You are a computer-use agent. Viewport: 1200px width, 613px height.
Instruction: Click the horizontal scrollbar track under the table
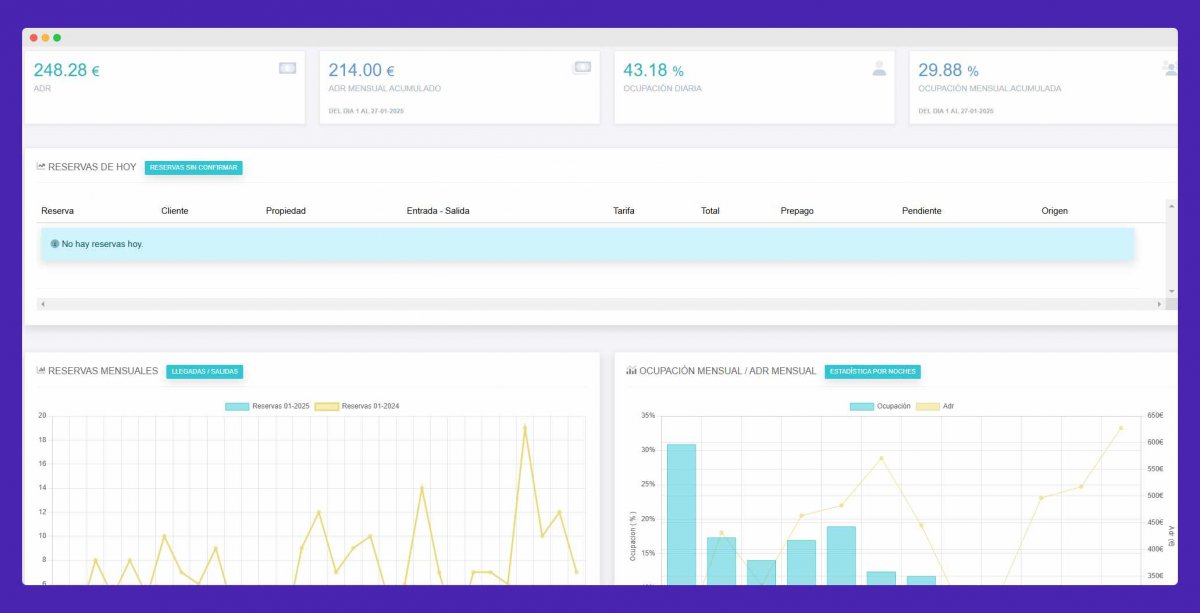point(601,304)
